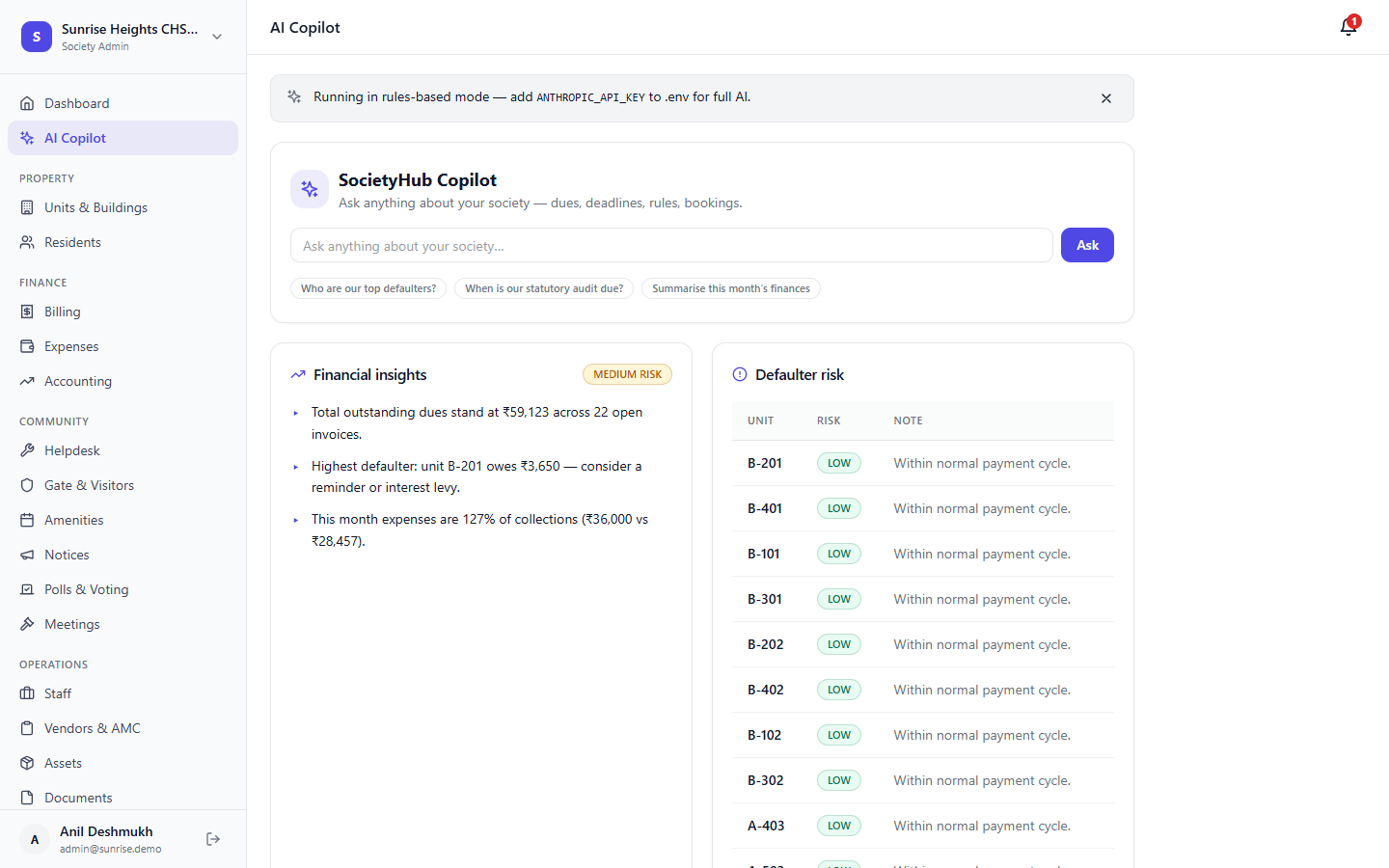Click the Amenities calendar icon
The image size is (1389, 868).
[27, 520]
